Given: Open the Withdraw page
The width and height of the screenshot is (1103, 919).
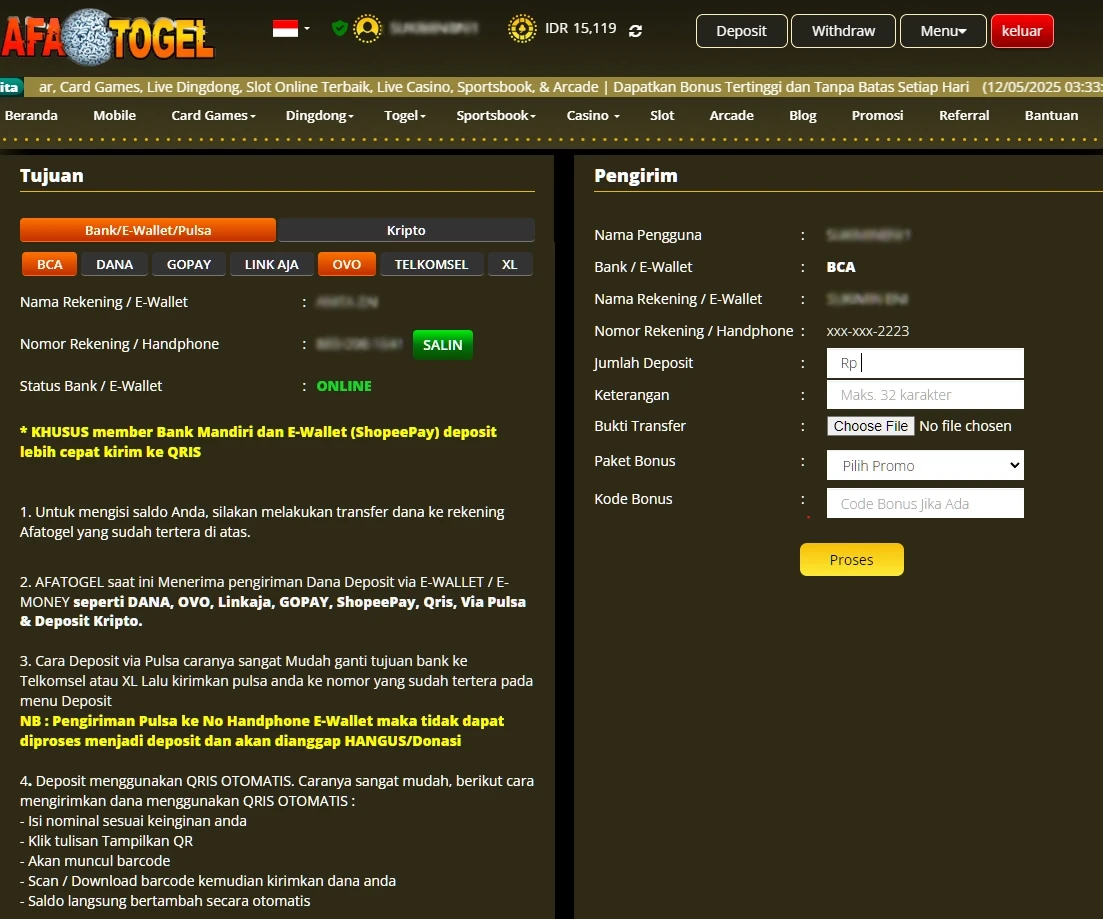Looking at the screenshot, I should 843,31.
